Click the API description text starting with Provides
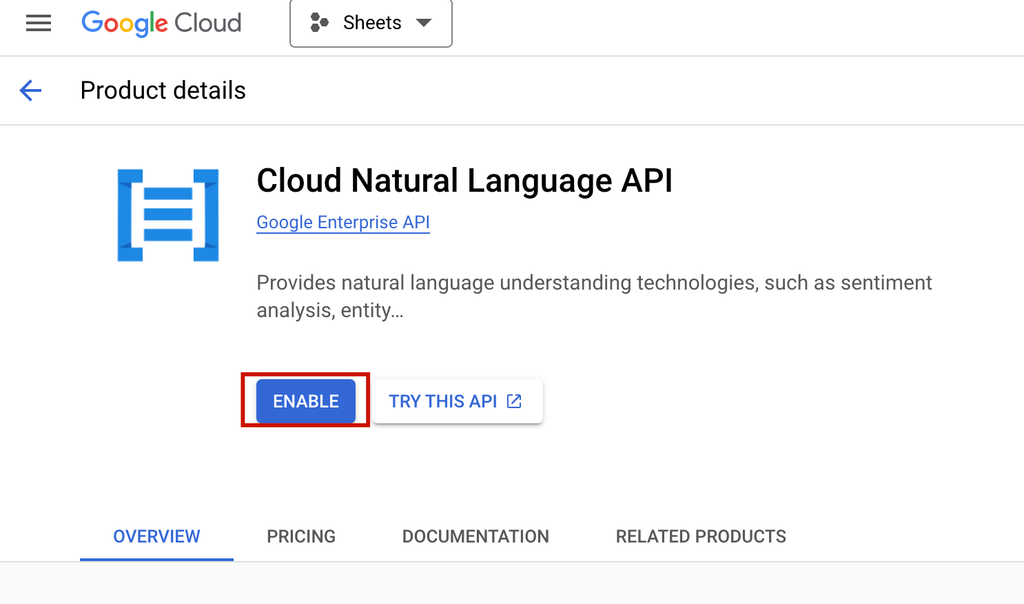The image size is (1024, 604). (594, 296)
